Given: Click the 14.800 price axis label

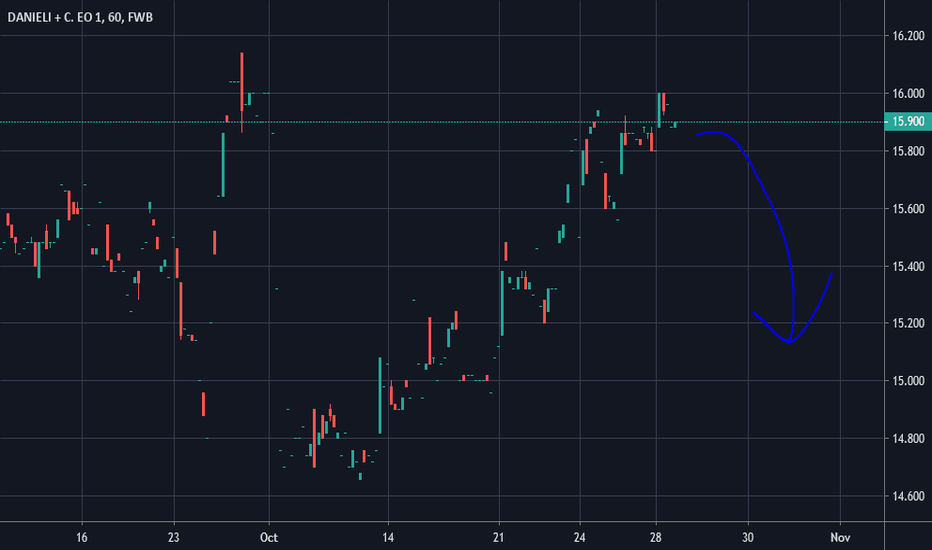Looking at the screenshot, I should tap(908, 439).
